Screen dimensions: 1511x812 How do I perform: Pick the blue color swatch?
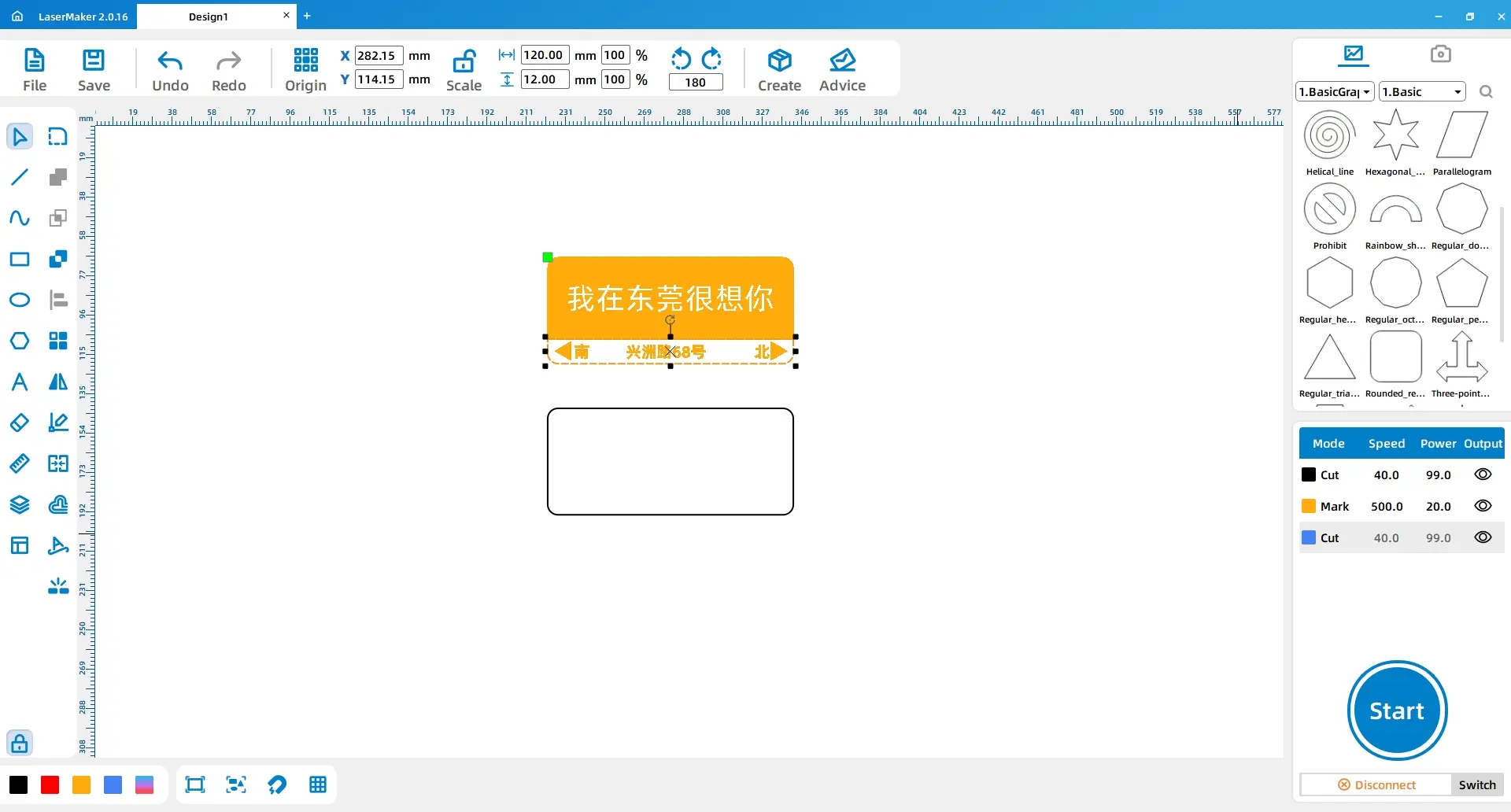[x=113, y=784]
